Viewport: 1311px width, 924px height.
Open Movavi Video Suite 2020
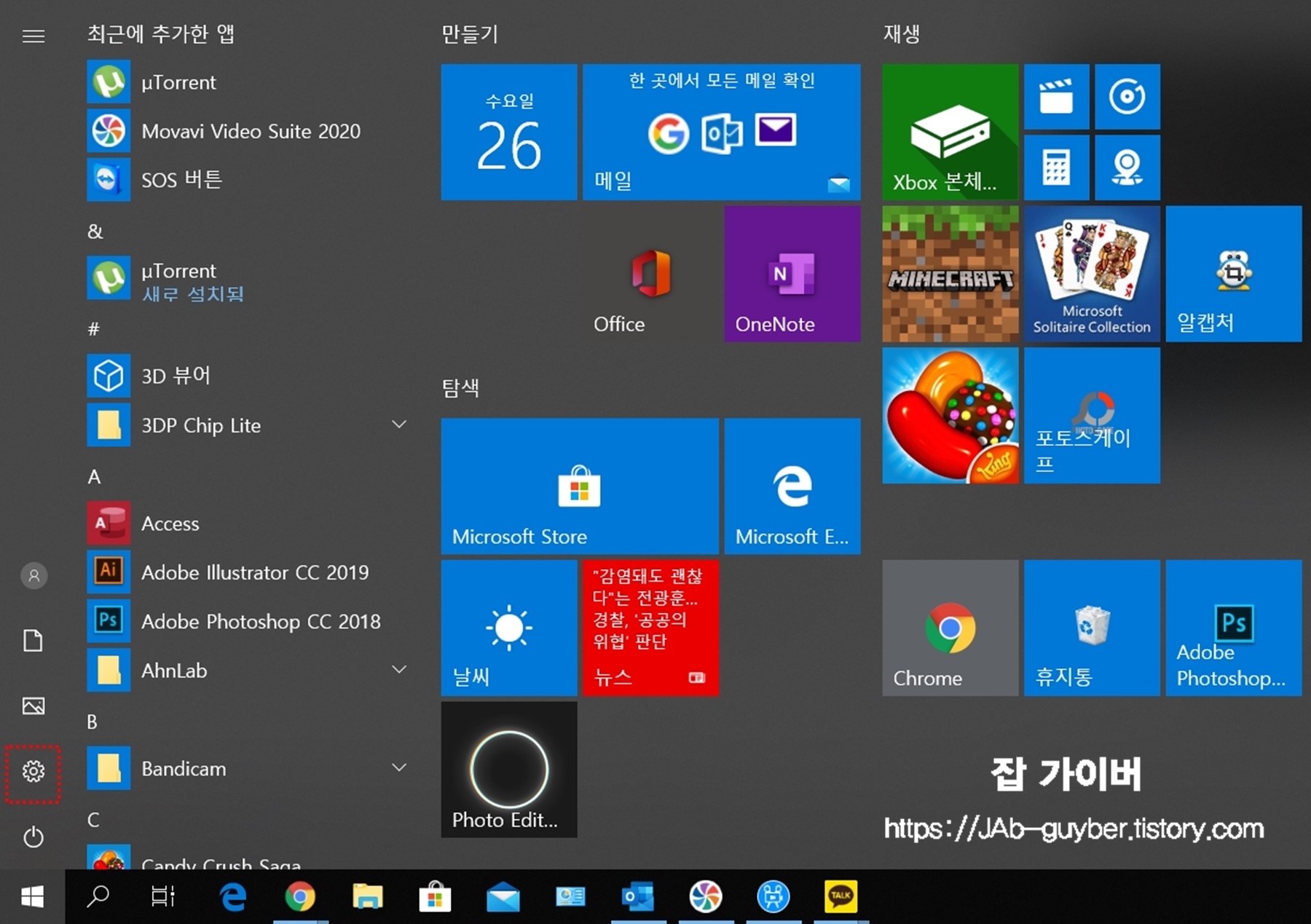pos(248,131)
